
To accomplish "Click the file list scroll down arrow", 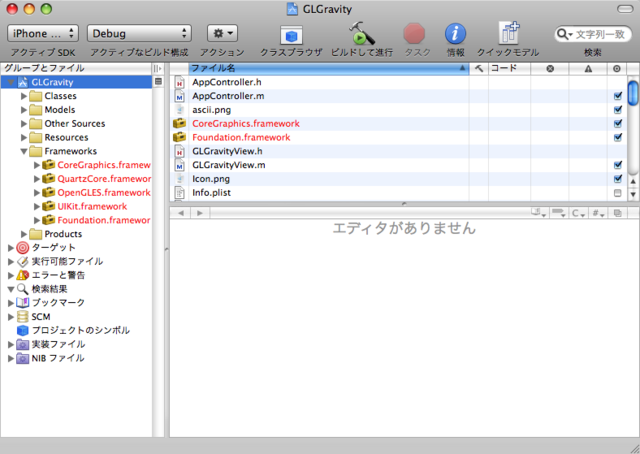I will [x=633, y=195].
